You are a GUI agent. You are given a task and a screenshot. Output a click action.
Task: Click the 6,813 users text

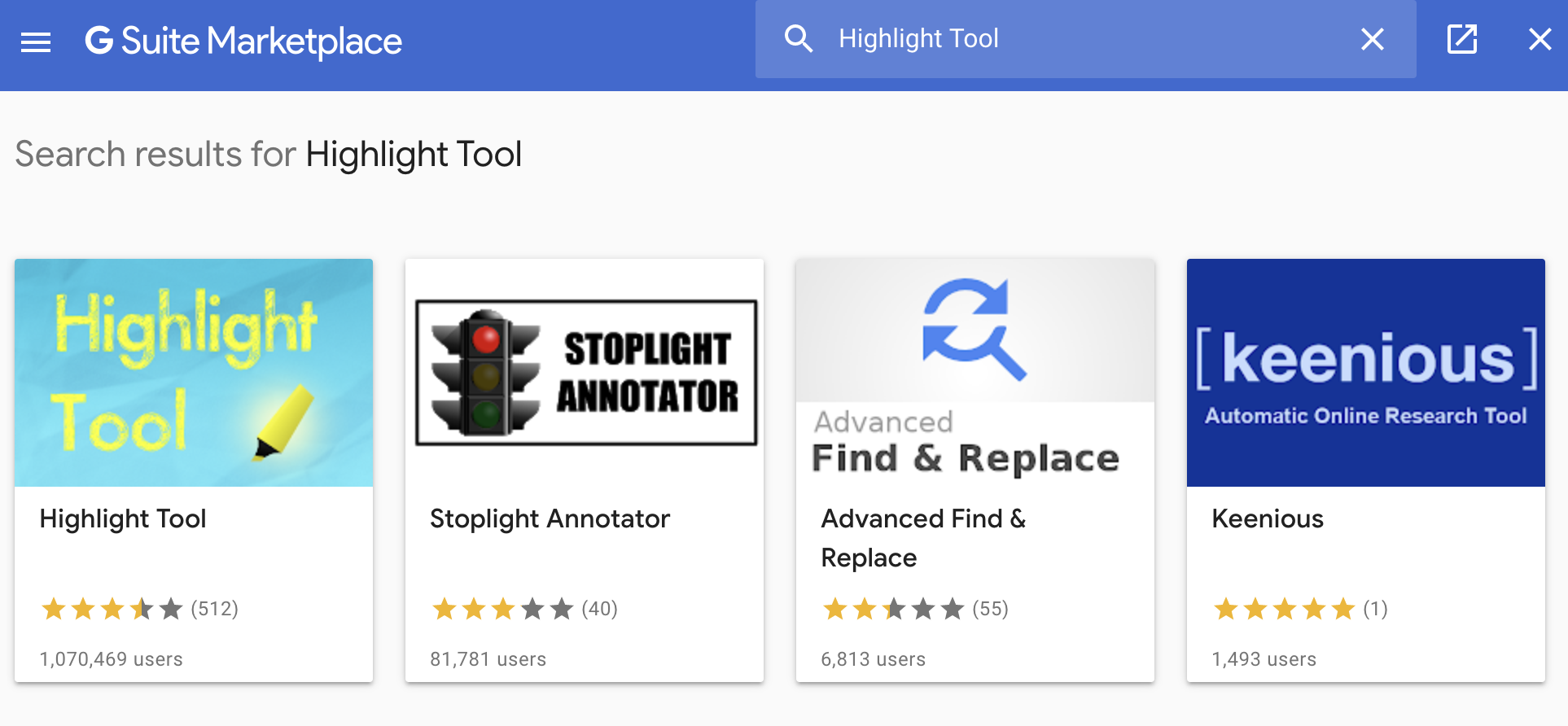click(874, 659)
